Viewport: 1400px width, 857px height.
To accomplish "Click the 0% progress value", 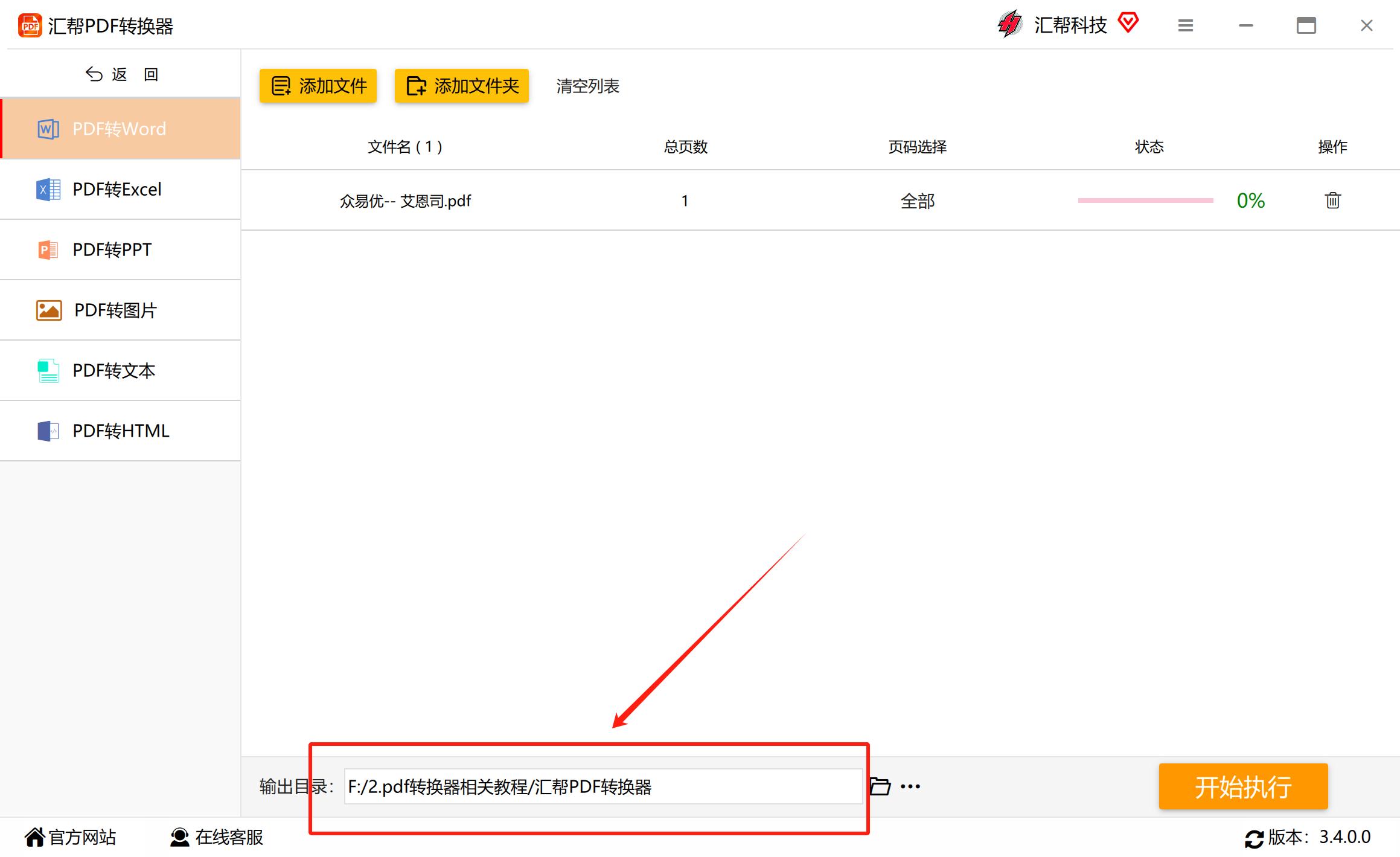I will pyautogui.click(x=1250, y=201).
